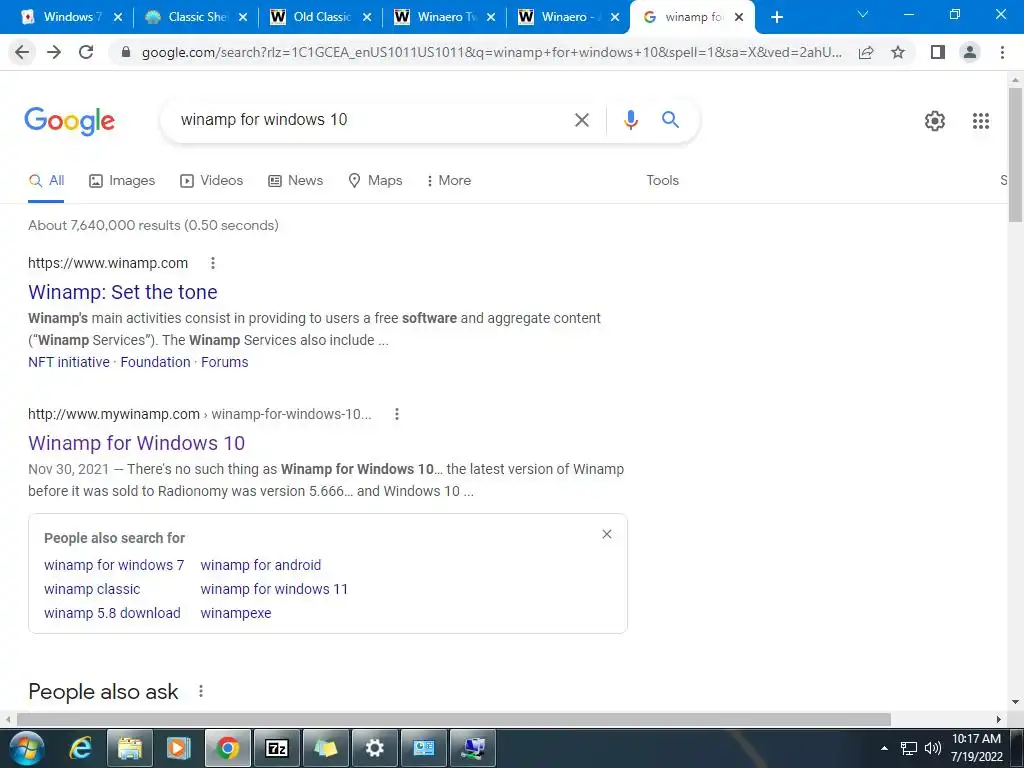Open the tab search chevron

tap(863, 14)
